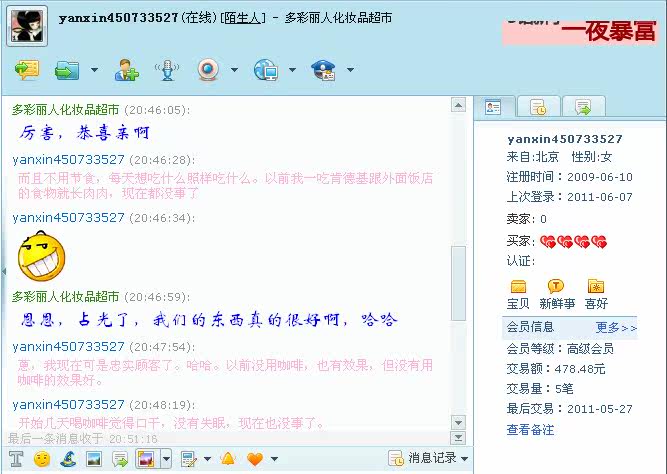Expand the webcam dropdown arrow
Image resolution: width=667 pixels, height=474 pixels.
click(x=234, y=70)
